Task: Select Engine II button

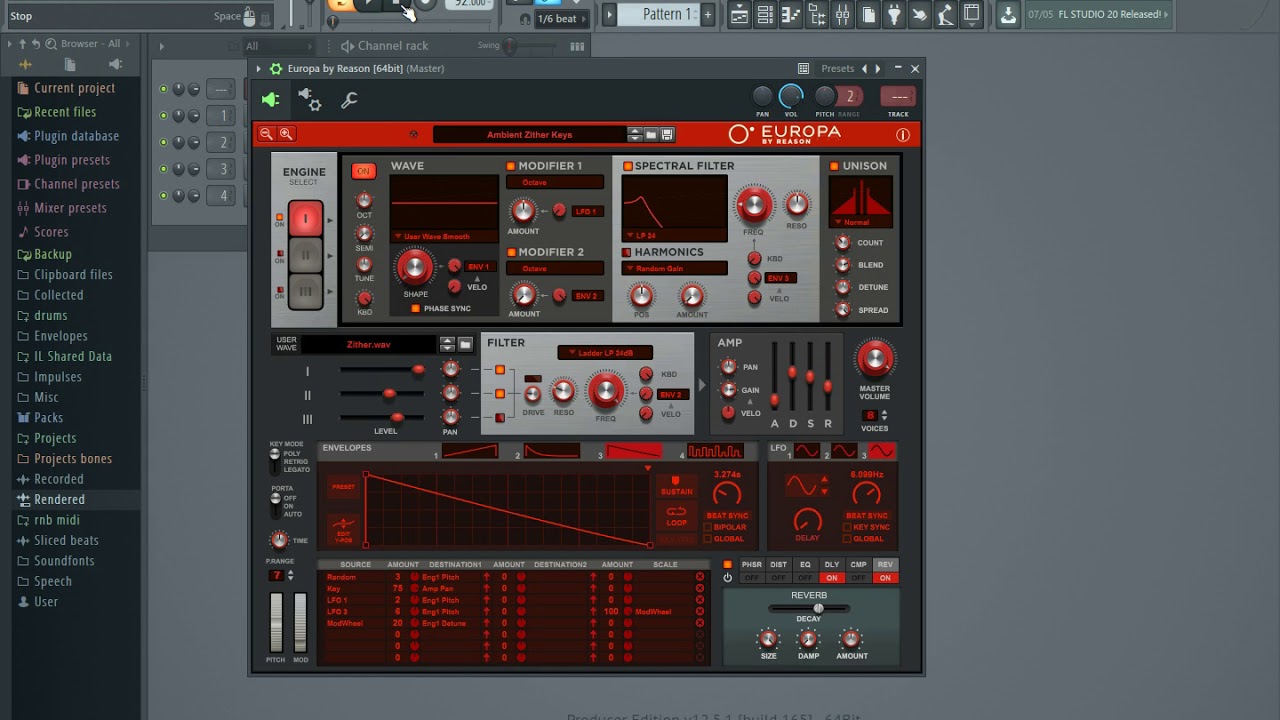Action: click(x=305, y=256)
